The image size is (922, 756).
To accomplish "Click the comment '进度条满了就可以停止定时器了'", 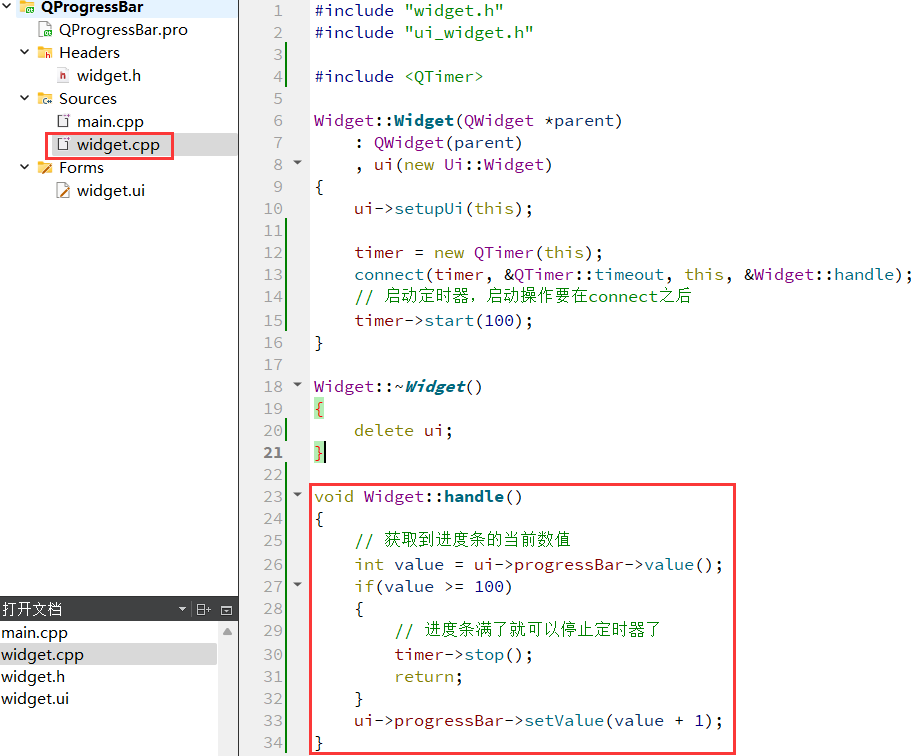I will click(x=543, y=630).
